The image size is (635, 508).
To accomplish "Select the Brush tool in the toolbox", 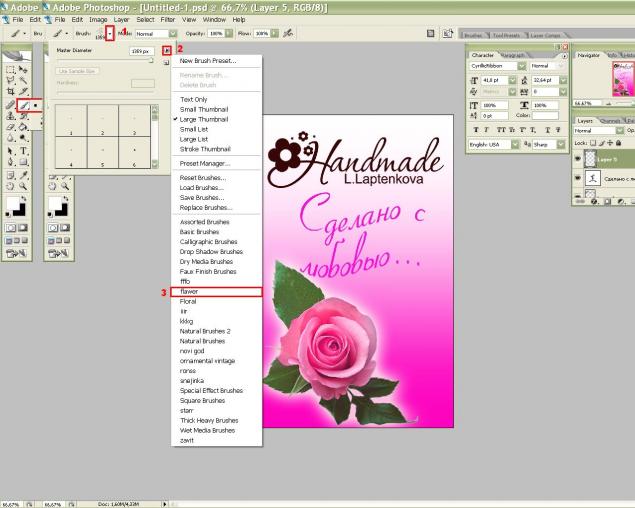I will tap(23, 104).
